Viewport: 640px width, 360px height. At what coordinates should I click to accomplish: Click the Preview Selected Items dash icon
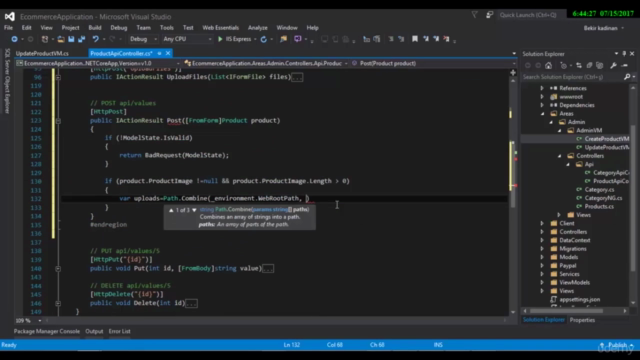coord(624,65)
